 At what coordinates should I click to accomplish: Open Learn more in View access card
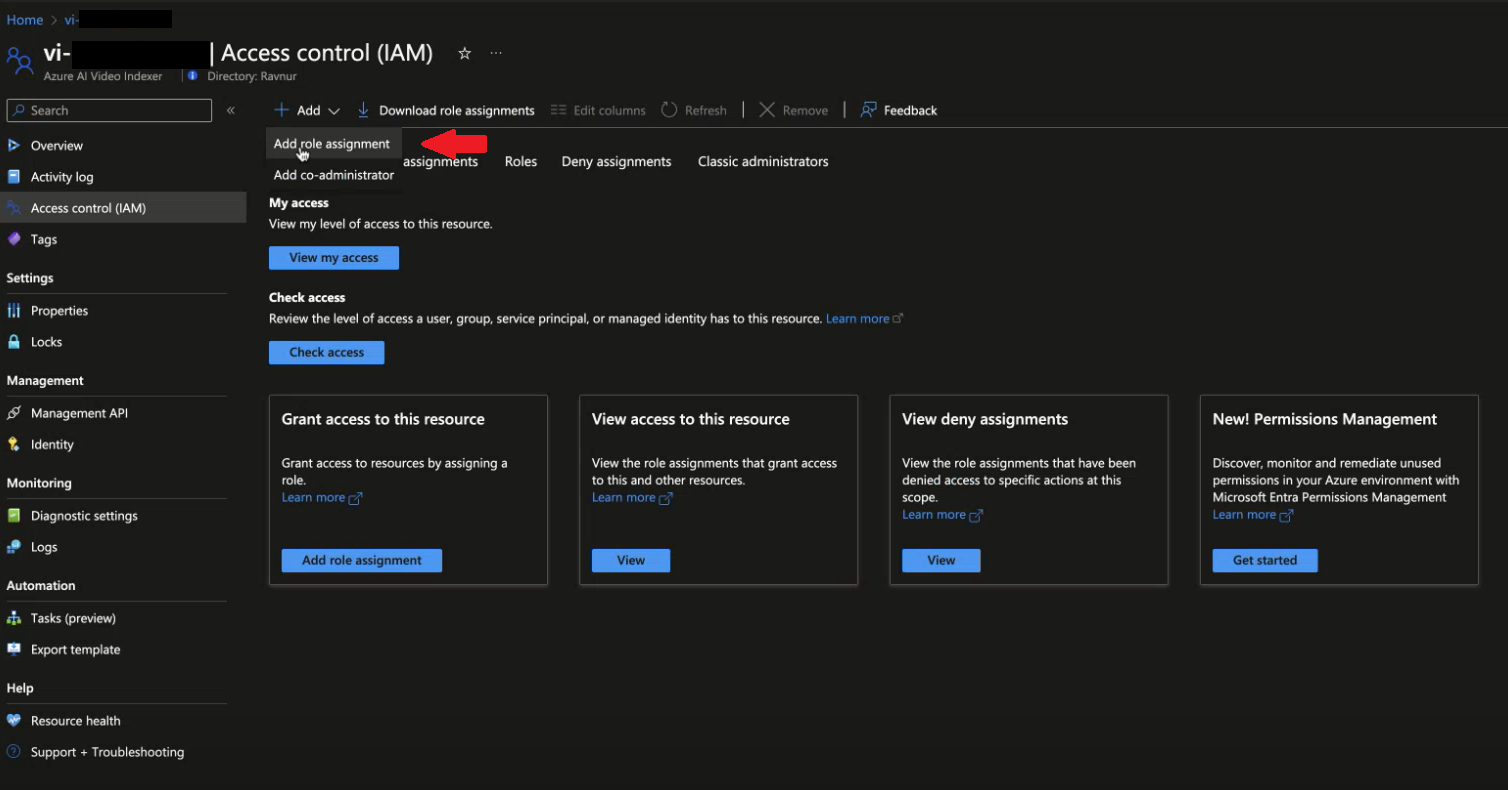[x=632, y=498]
